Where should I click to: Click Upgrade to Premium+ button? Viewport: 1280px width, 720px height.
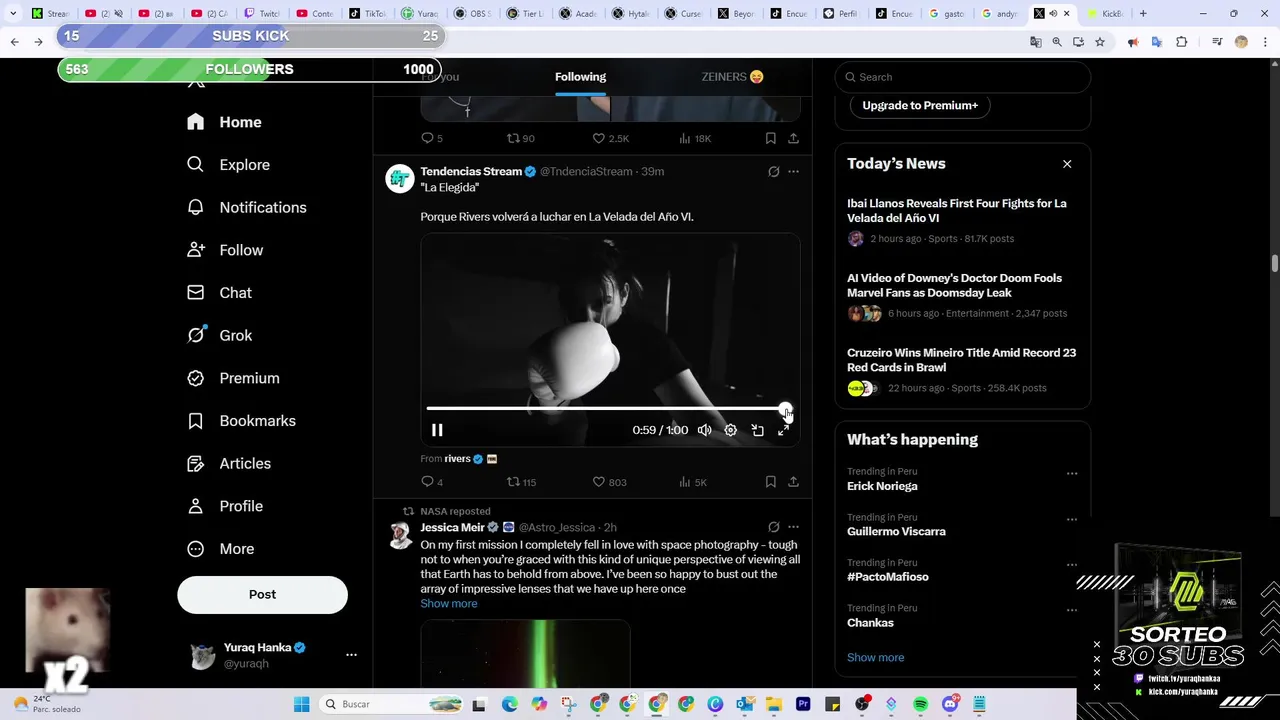(920, 105)
